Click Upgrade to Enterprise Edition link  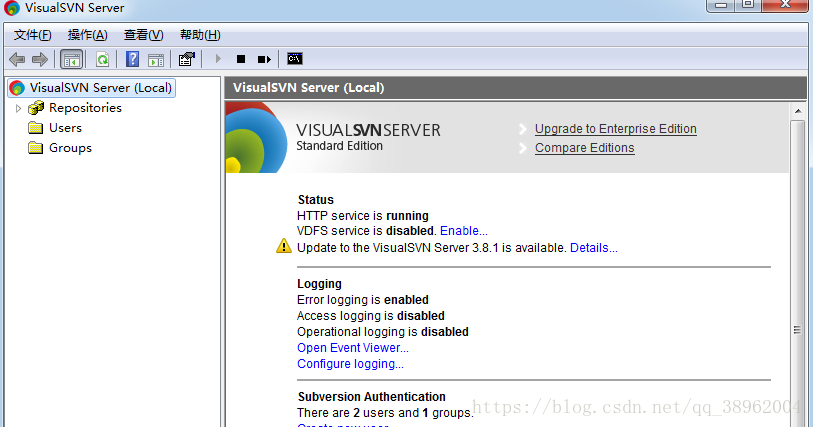coord(615,129)
